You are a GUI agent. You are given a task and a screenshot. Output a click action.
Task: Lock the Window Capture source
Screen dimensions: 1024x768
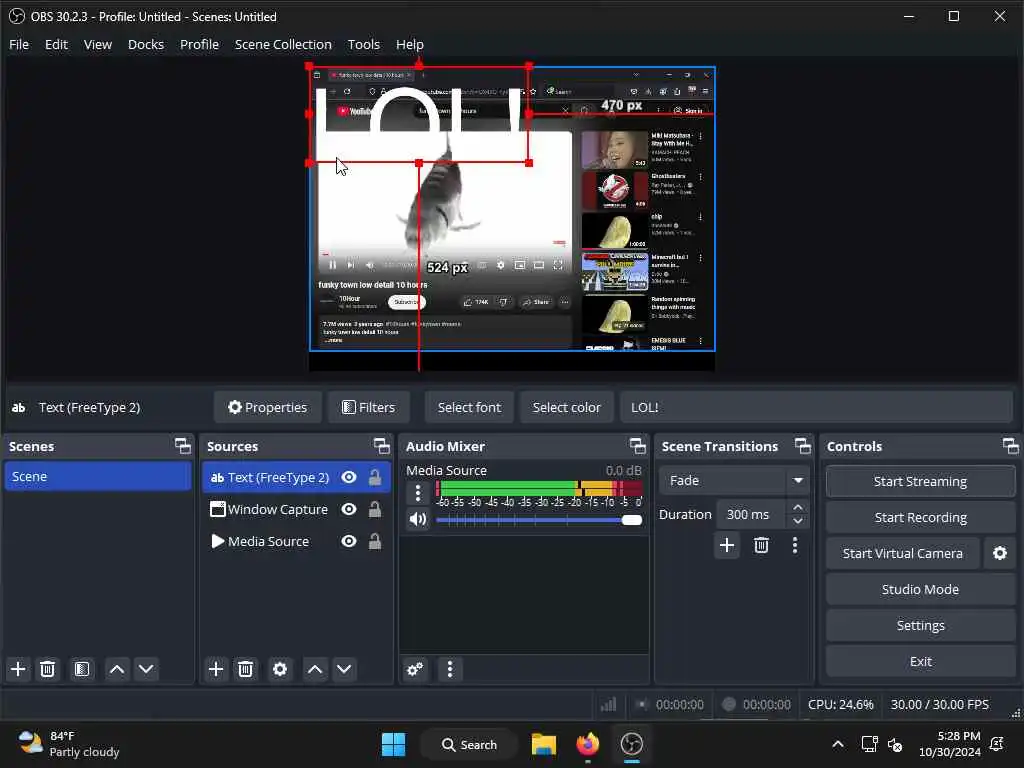point(375,509)
